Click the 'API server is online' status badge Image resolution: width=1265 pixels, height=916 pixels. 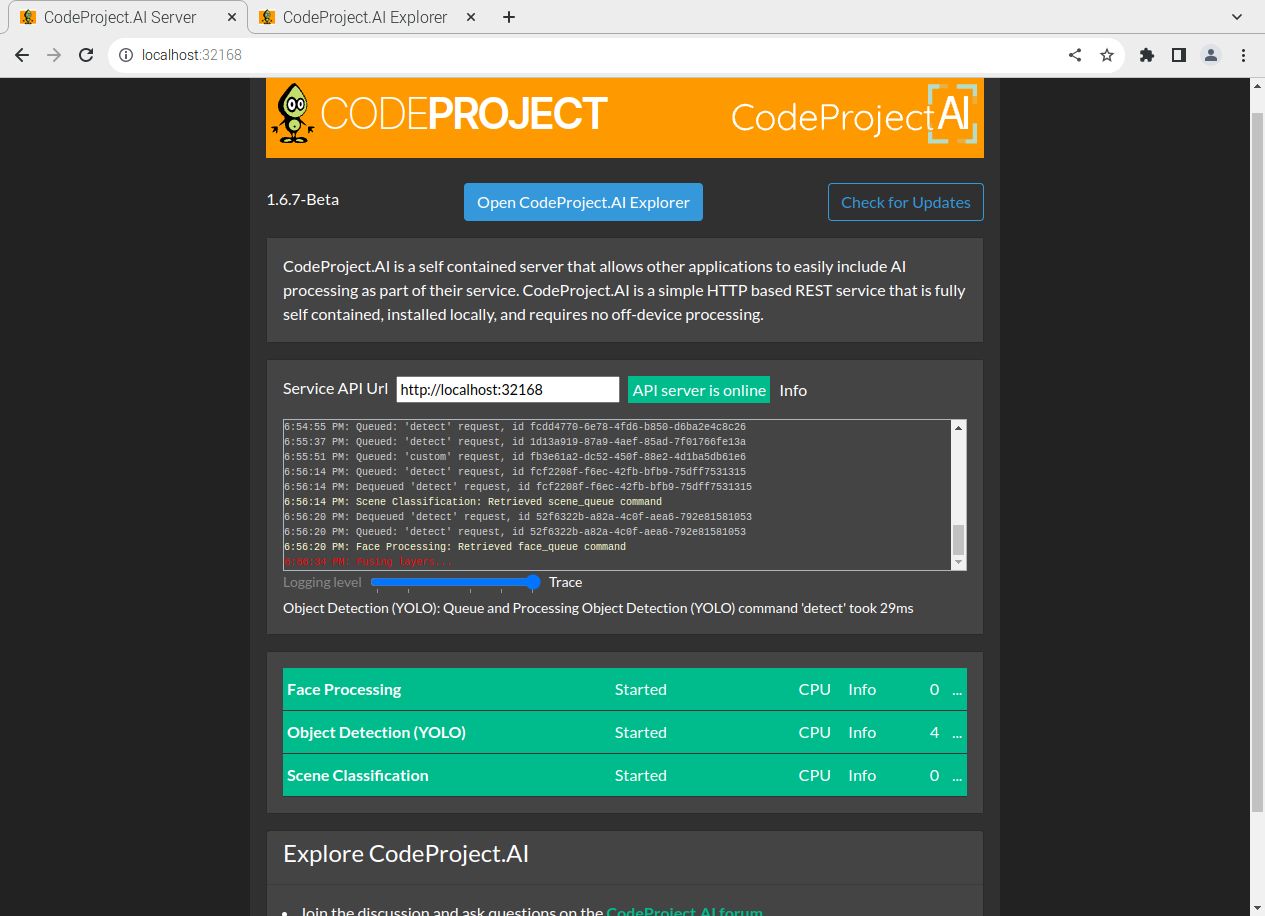tap(699, 390)
